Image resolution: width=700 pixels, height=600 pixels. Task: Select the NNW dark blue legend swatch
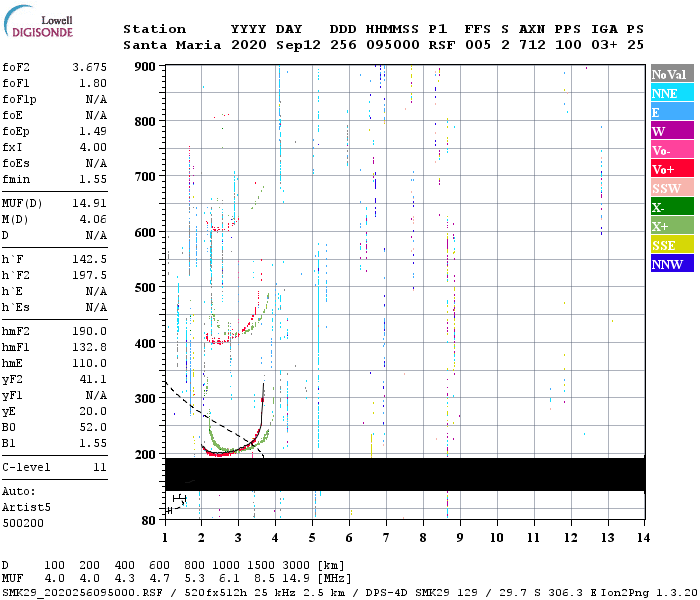point(672,263)
